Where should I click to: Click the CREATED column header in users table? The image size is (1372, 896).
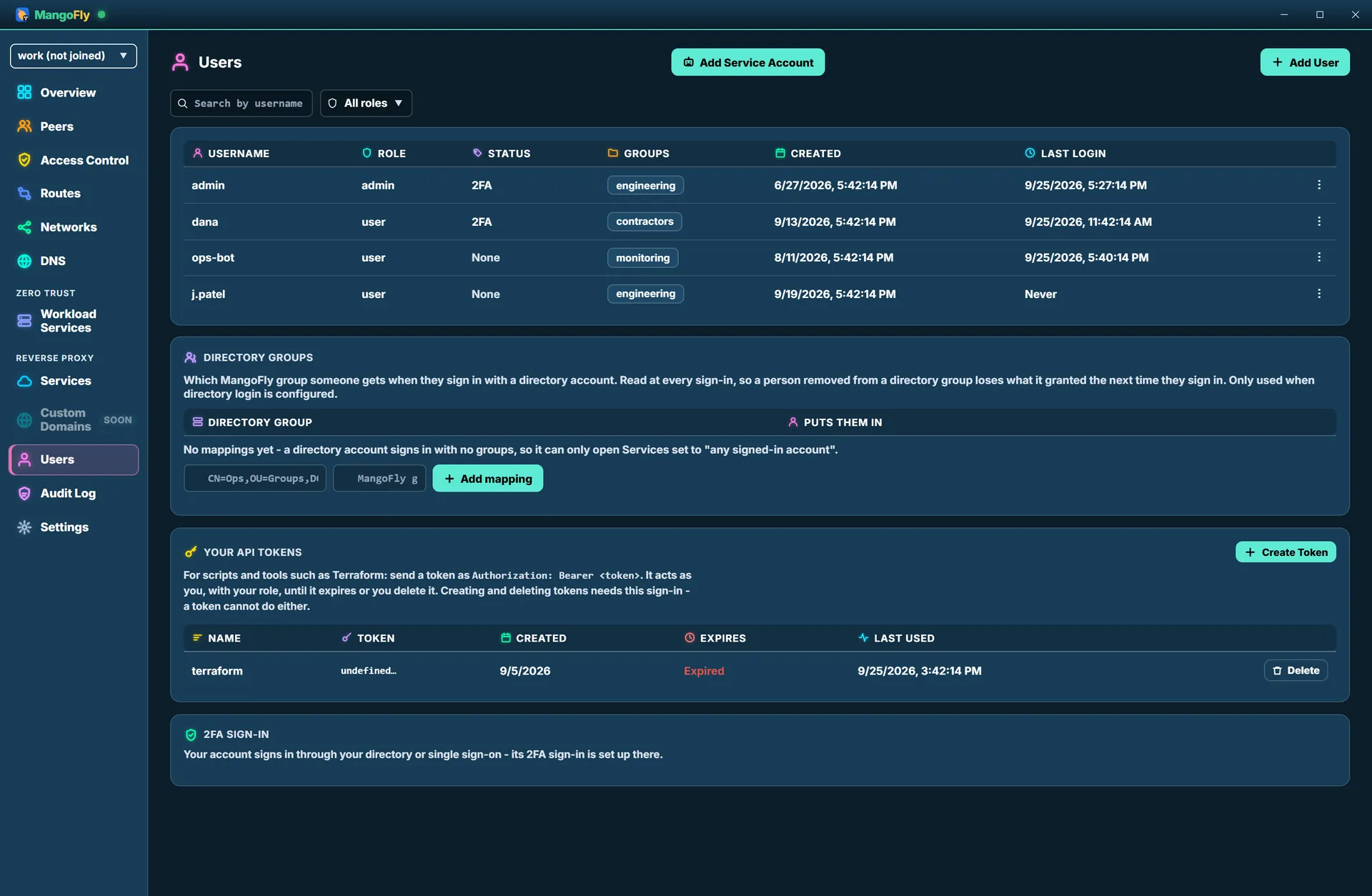(807, 153)
